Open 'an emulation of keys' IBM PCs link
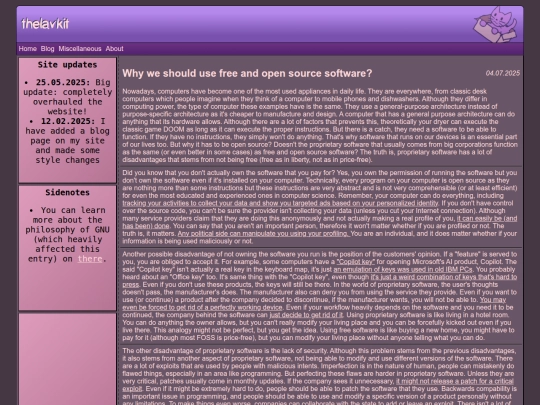This screenshot has width=540, height=405. click(x=403, y=269)
